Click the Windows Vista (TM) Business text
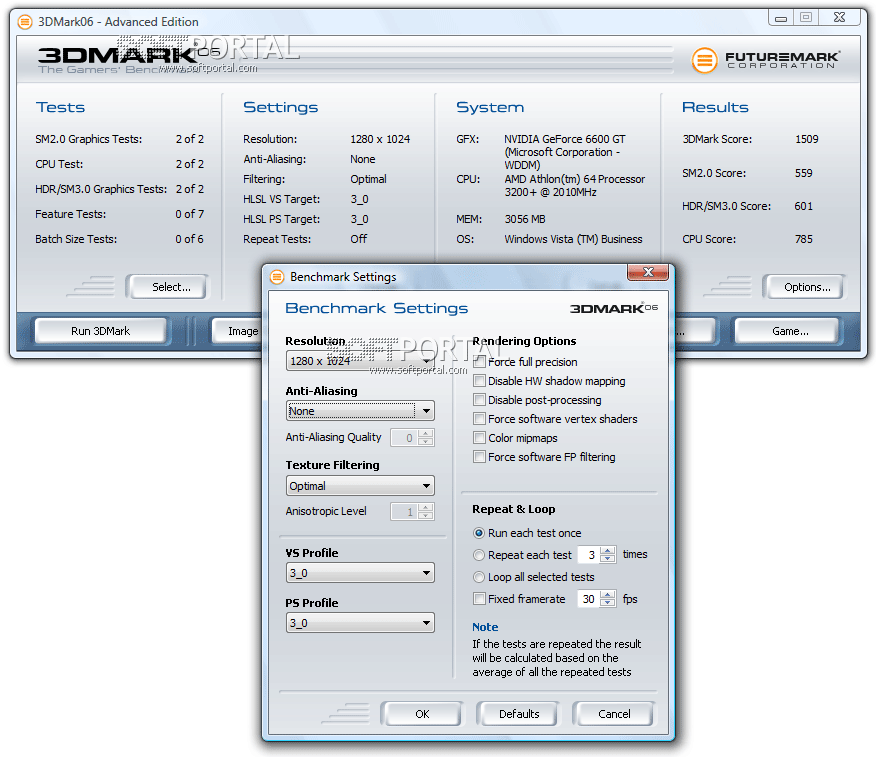876x757 pixels. click(573, 239)
